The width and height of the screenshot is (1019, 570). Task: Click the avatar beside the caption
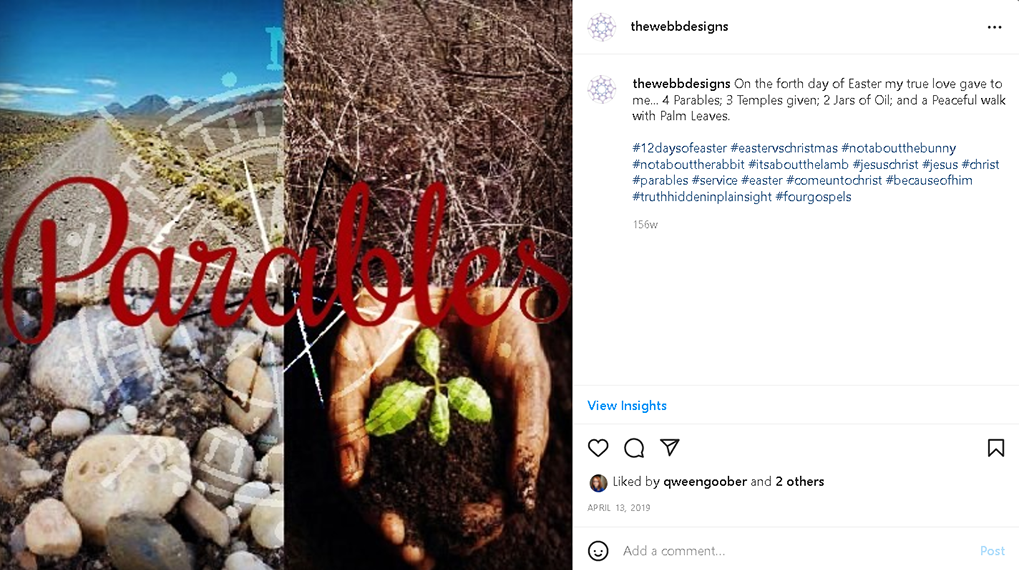pyautogui.click(x=602, y=89)
